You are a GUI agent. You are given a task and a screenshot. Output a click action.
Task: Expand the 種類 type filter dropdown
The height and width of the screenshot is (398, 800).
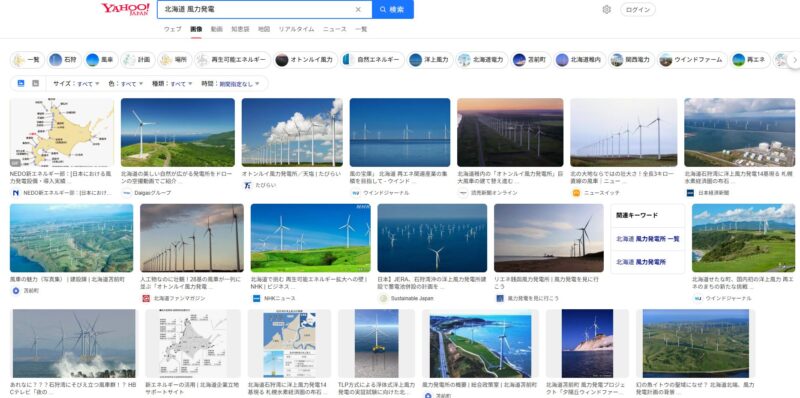[172, 84]
